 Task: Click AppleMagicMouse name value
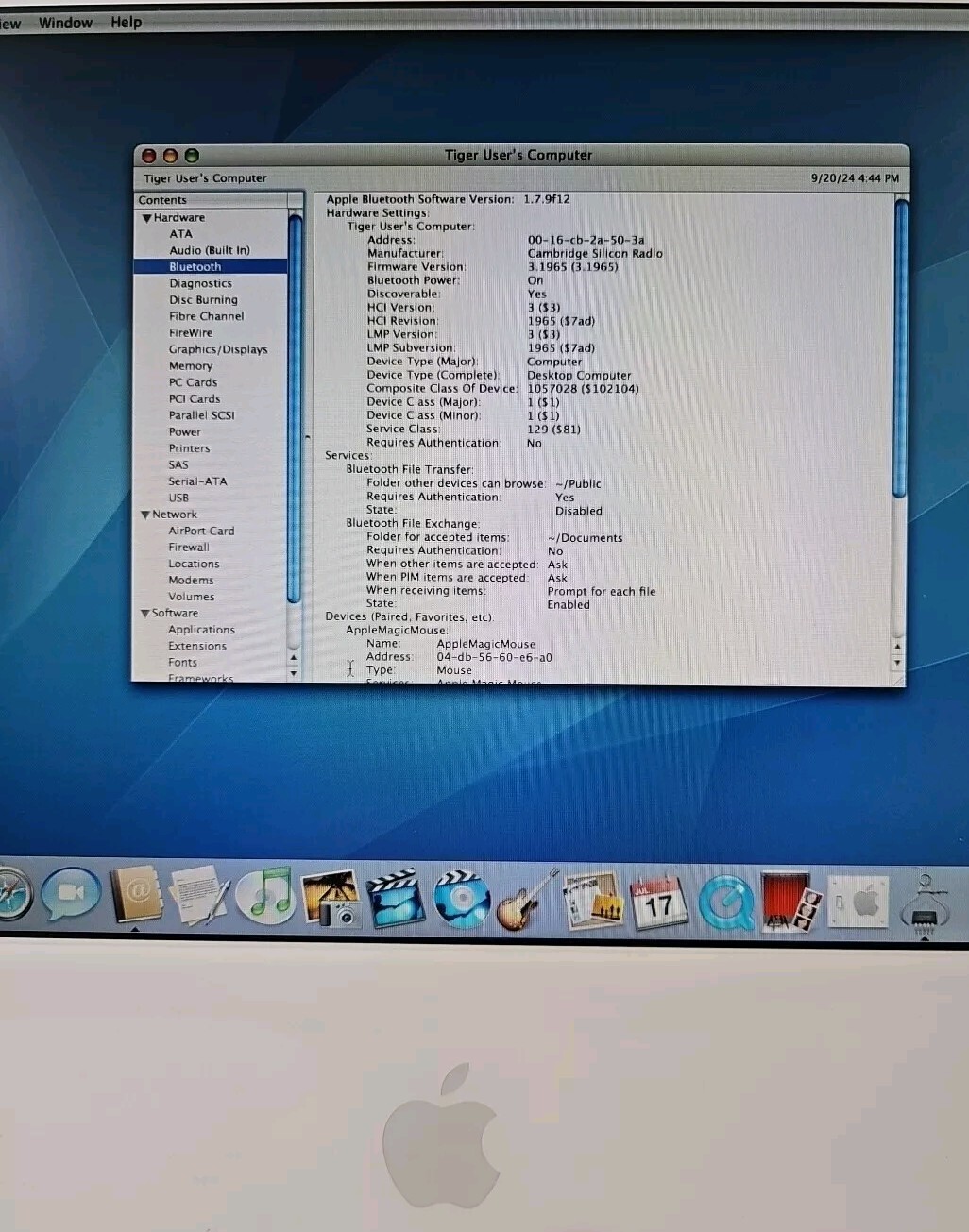(x=485, y=645)
